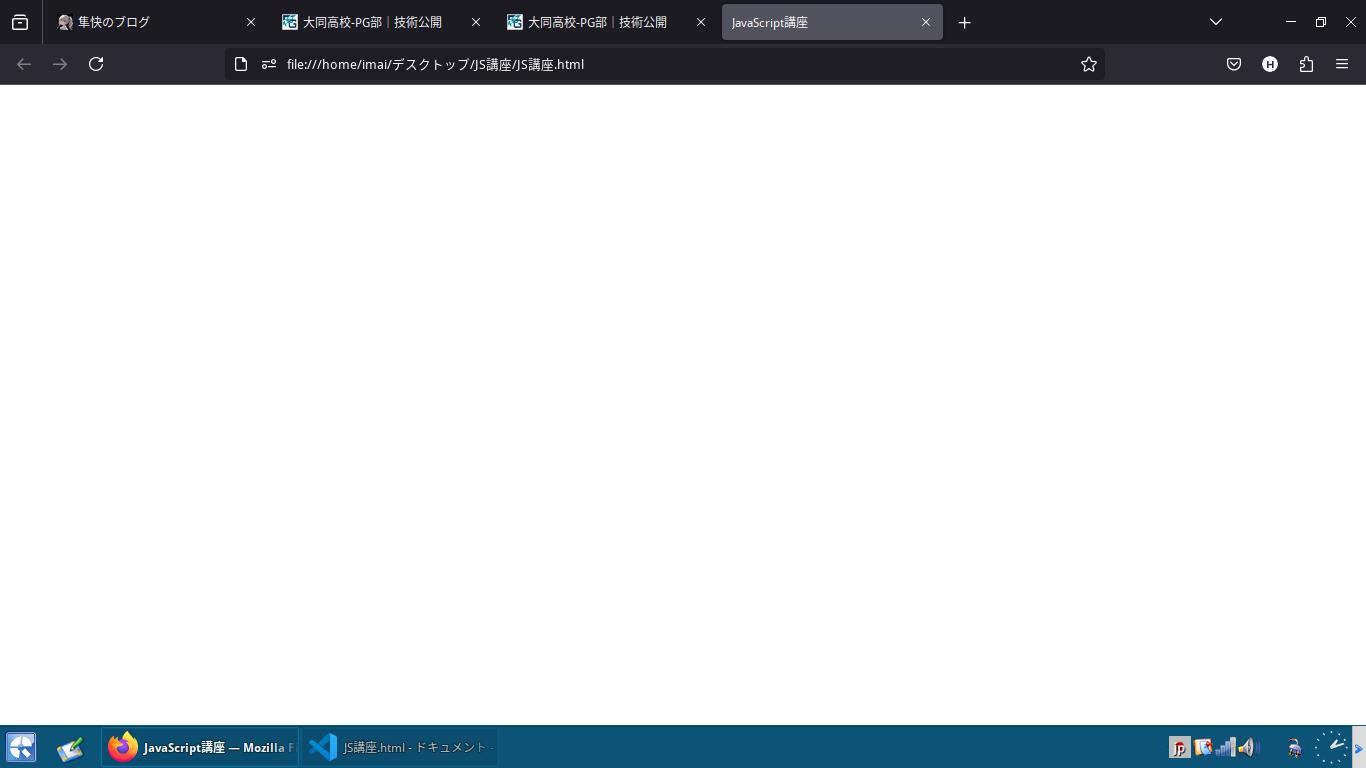Show site permissions info icon
The height and width of the screenshot is (768, 1366).
coord(268,64)
